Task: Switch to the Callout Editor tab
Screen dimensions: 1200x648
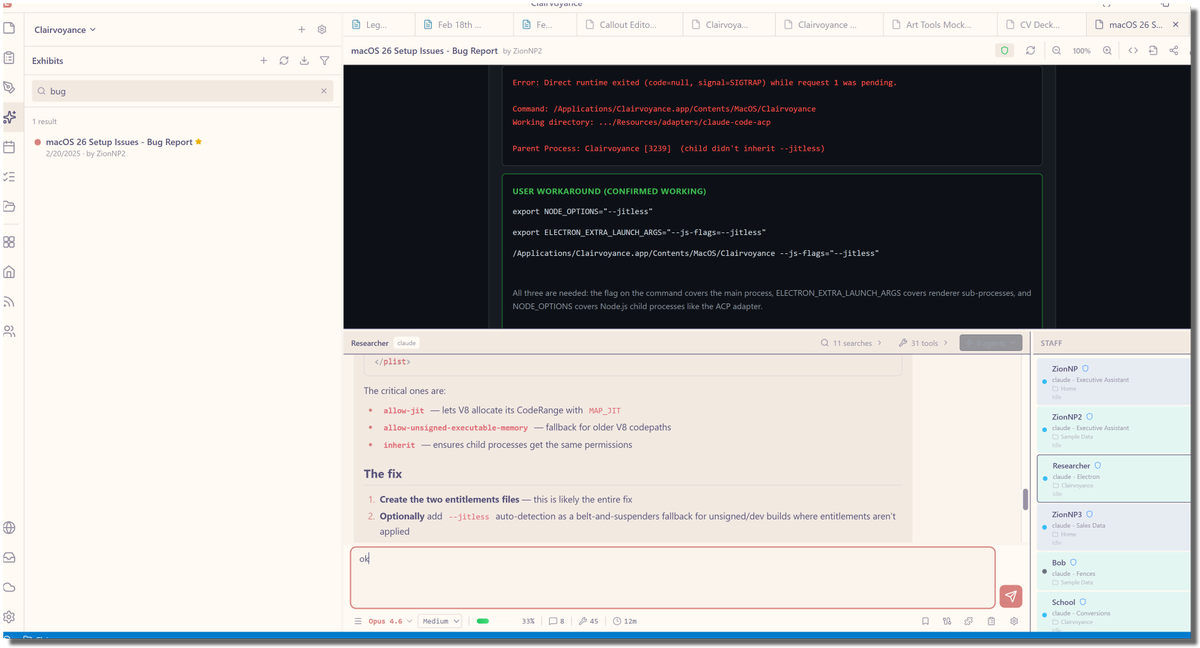Action: coord(628,24)
